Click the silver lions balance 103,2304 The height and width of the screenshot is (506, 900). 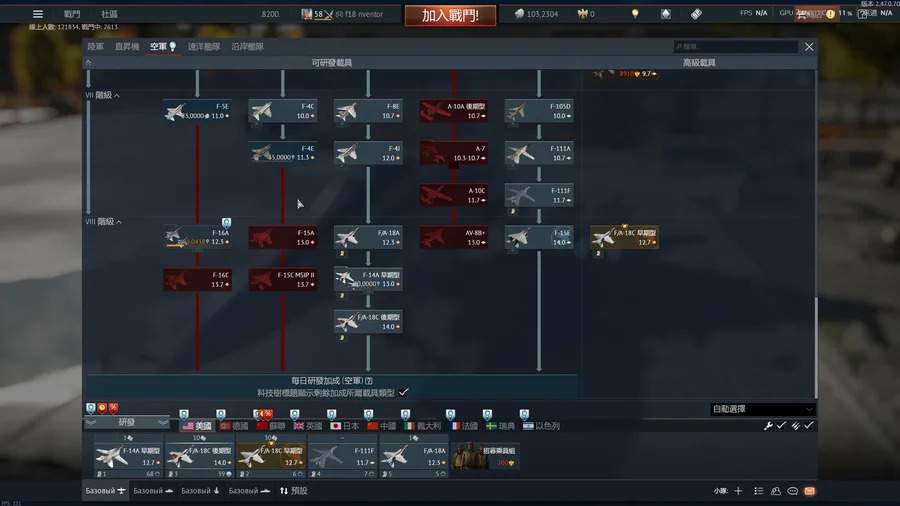[x=536, y=14]
